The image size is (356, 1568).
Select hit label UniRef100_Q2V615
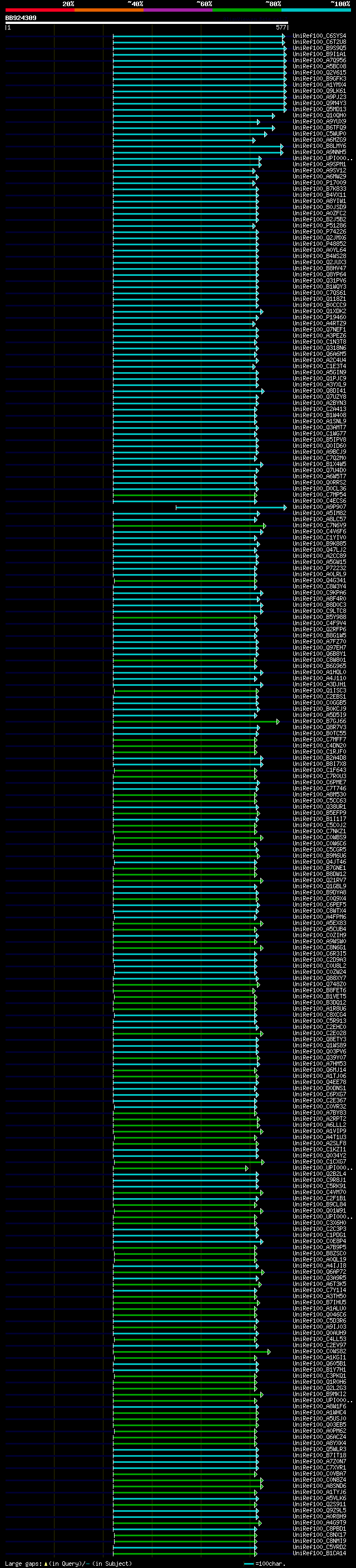[319, 72]
